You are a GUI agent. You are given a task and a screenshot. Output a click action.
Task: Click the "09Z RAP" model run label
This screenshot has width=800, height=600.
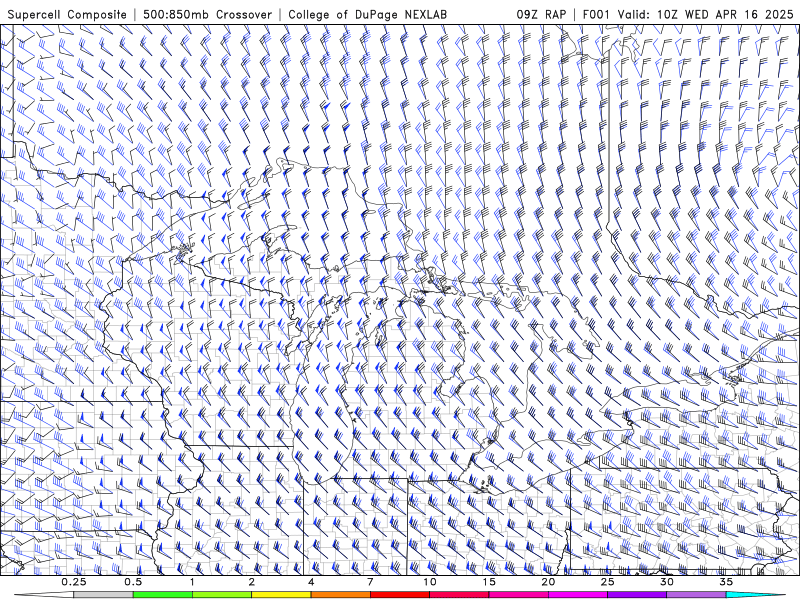pos(541,14)
